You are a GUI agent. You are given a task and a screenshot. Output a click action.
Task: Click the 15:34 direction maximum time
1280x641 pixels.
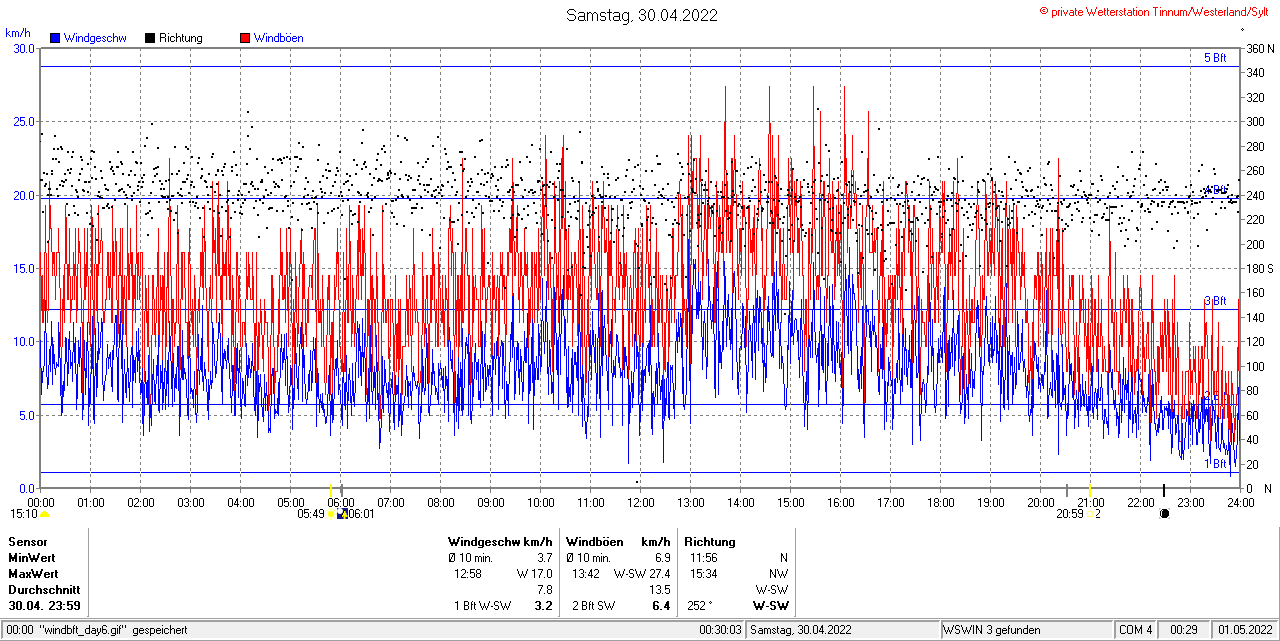(x=703, y=573)
